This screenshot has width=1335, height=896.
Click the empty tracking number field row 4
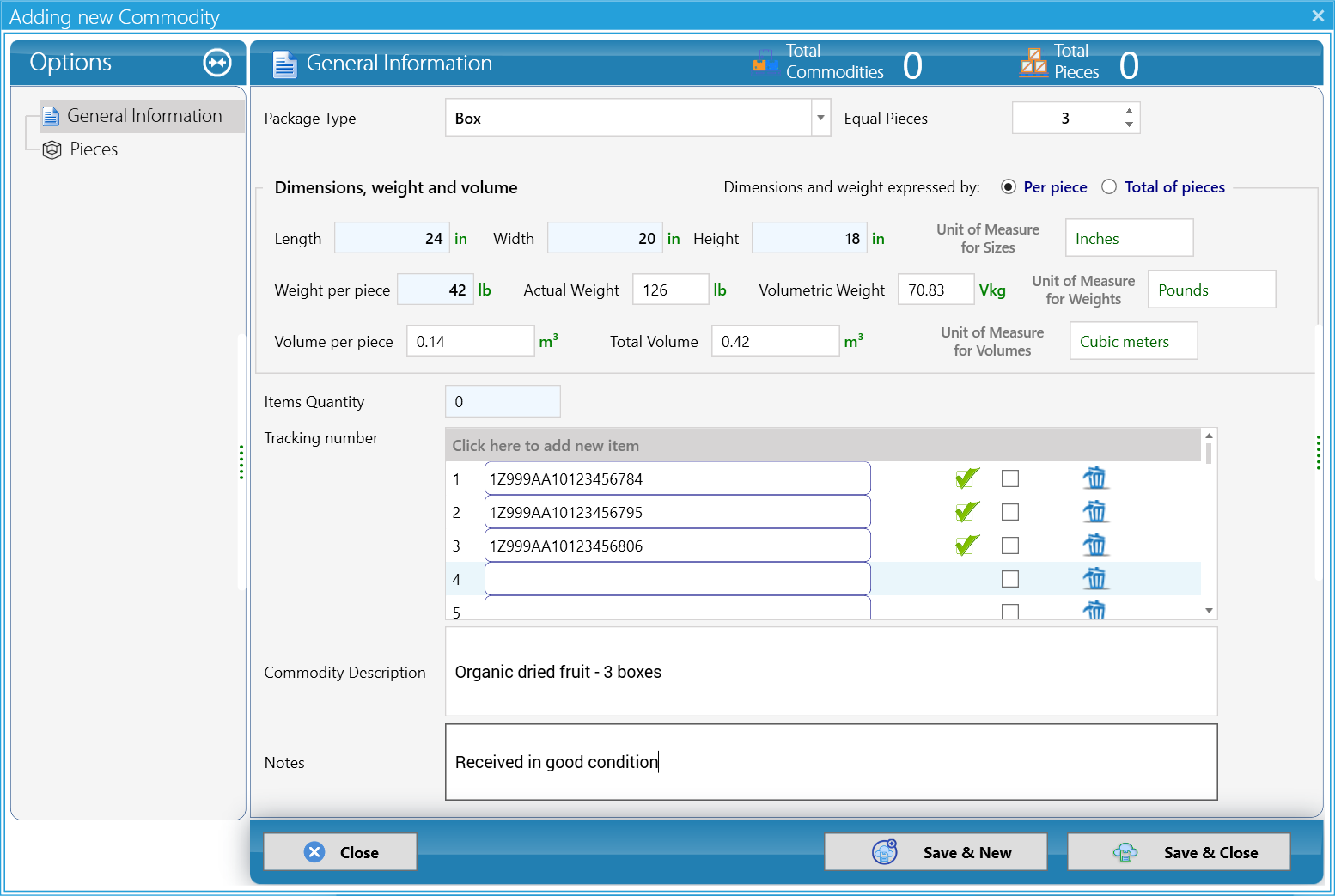point(678,579)
